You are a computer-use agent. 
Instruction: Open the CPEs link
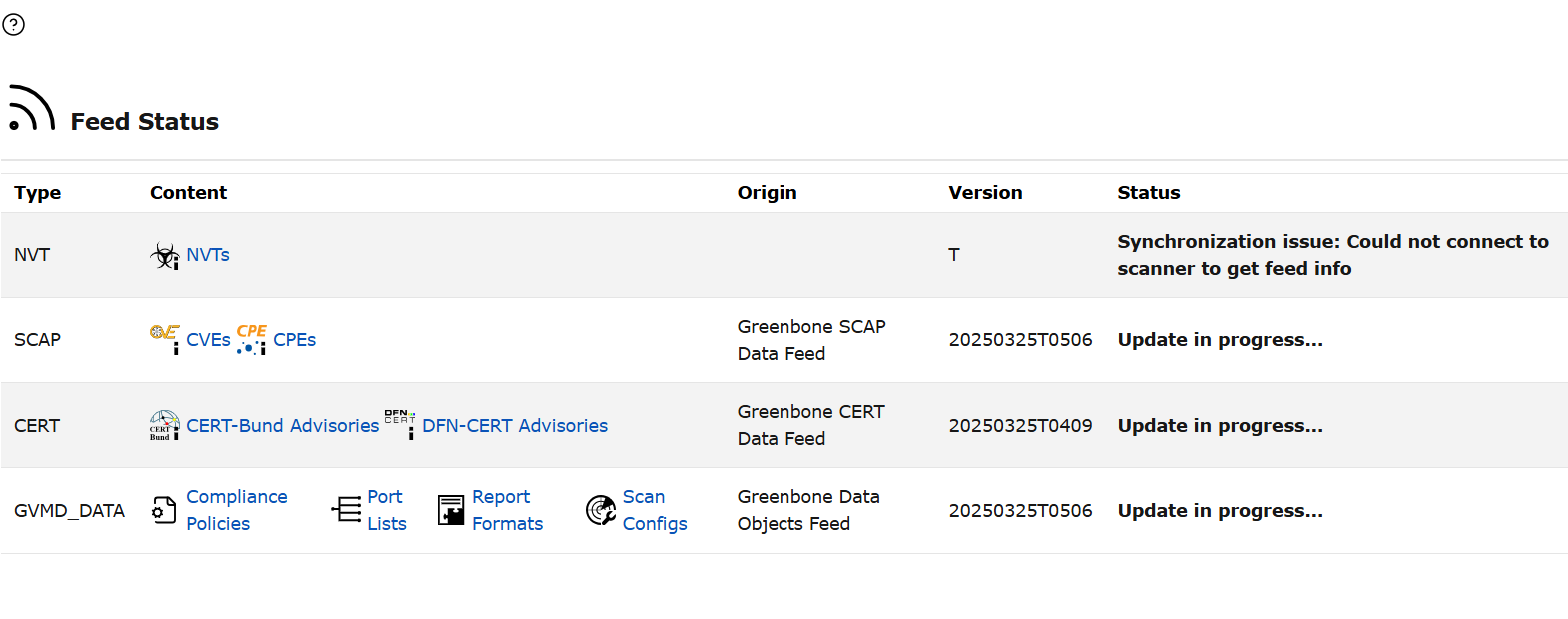pyautogui.click(x=295, y=340)
